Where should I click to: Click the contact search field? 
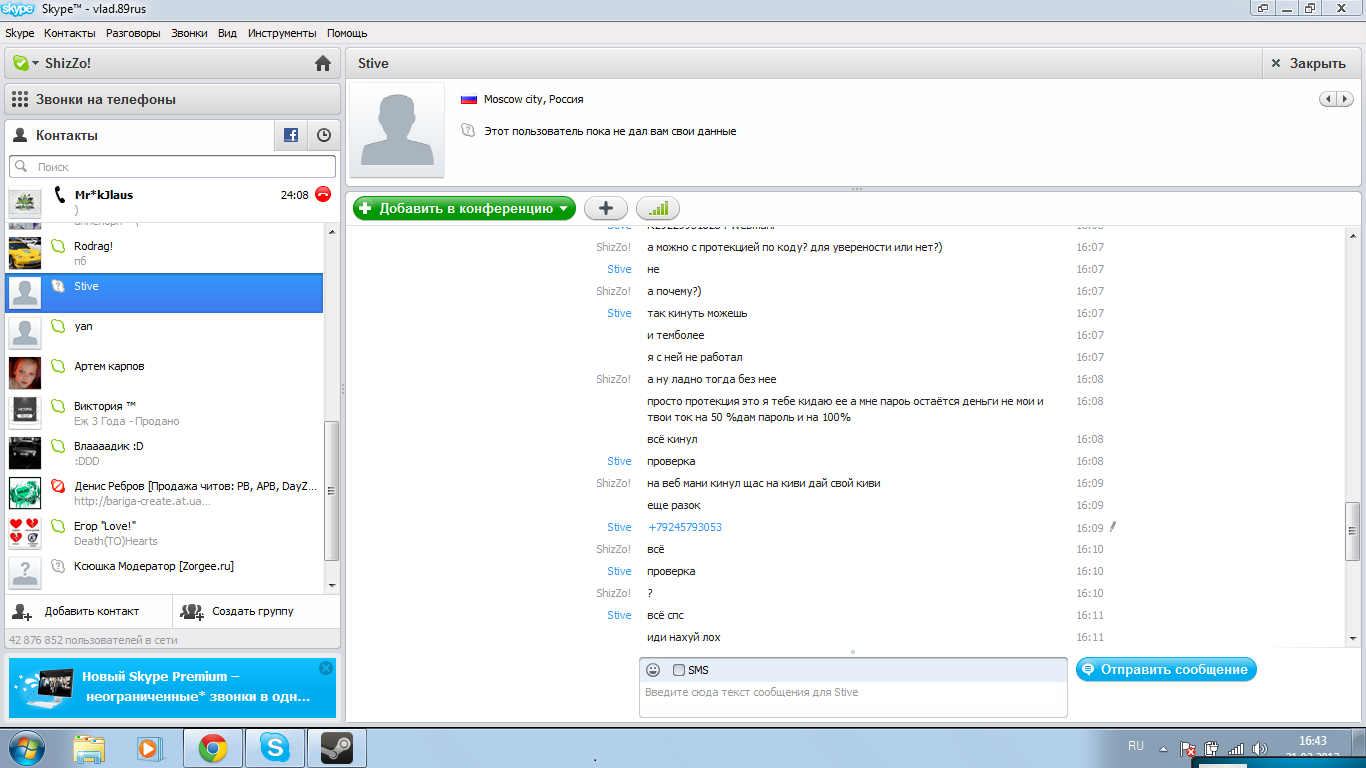(x=173, y=166)
